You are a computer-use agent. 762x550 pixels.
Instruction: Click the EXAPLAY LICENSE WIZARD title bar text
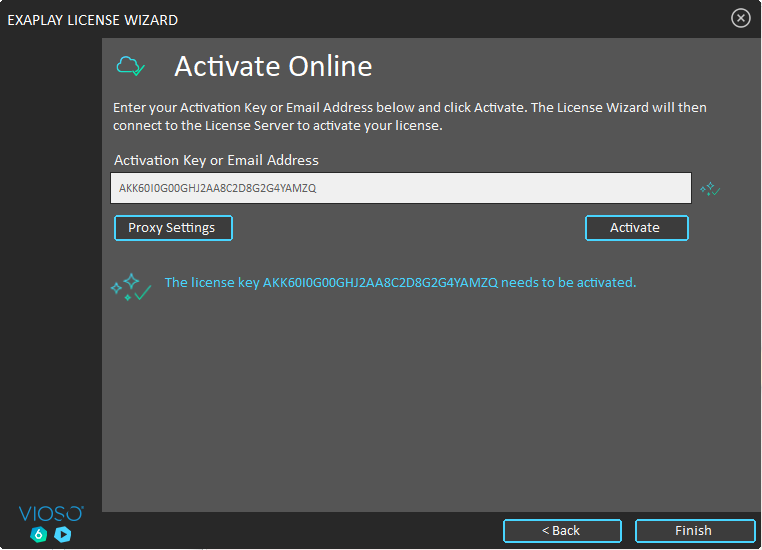pyautogui.click(x=93, y=19)
